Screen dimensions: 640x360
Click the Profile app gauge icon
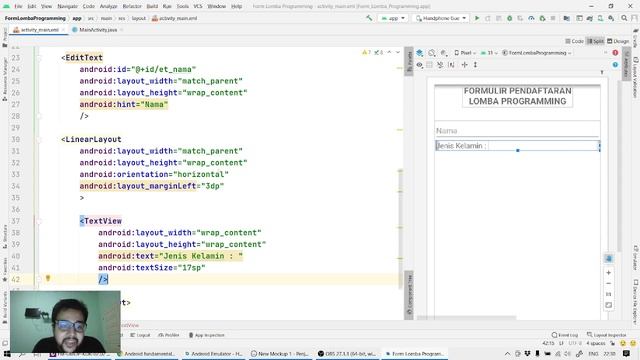click(531, 18)
